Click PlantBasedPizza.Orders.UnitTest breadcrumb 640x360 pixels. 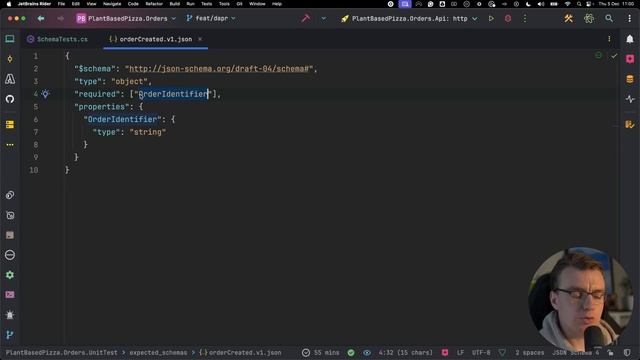click(61, 353)
